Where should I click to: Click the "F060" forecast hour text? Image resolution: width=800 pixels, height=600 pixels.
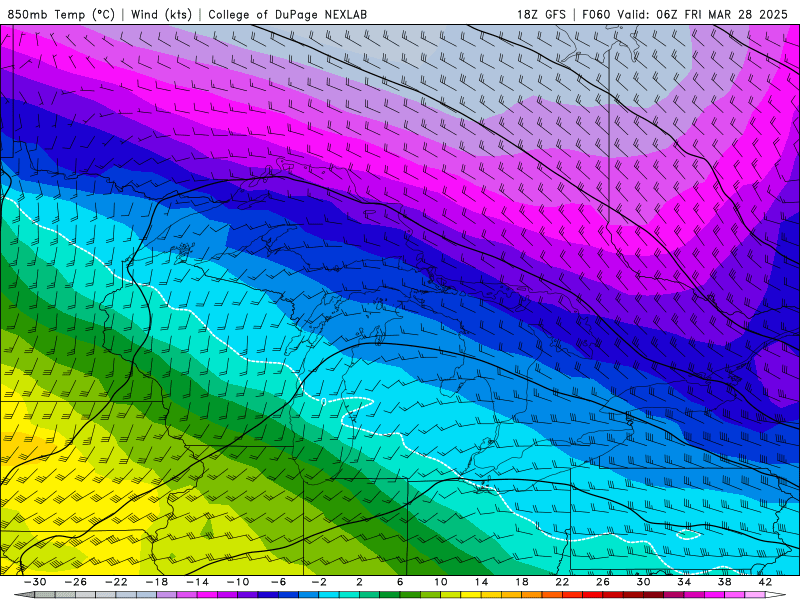[x=596, y=14]
